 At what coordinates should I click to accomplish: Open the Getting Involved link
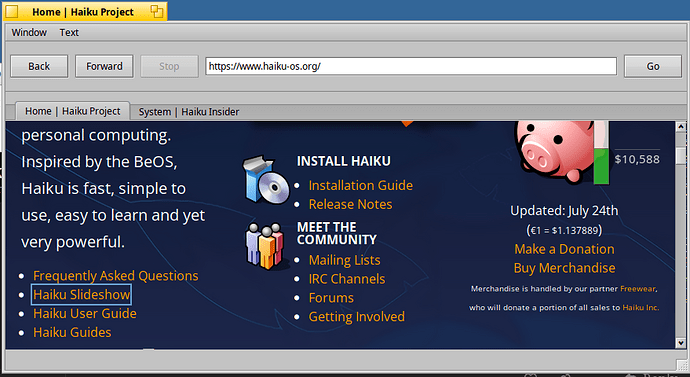pyautogui.click(x=357, y=317)
